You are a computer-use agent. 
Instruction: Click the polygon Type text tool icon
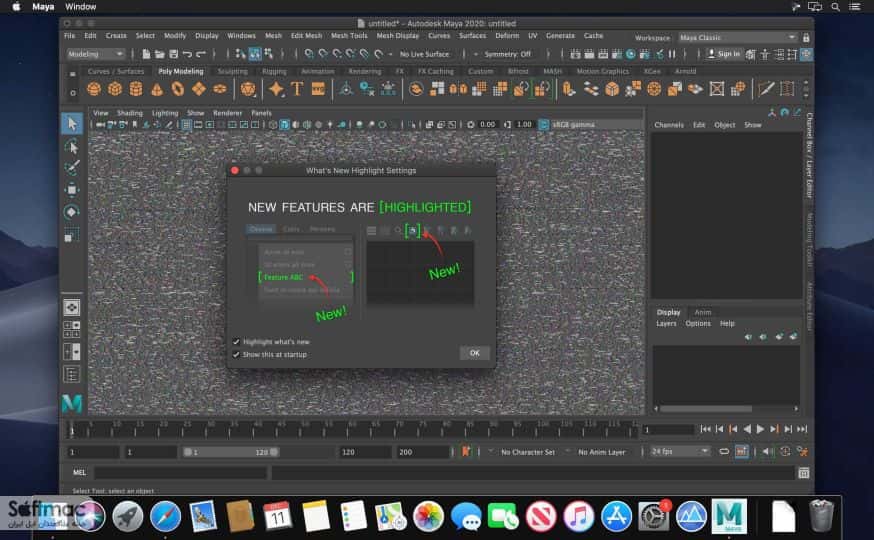pyautogui.click(x=297, y=89)
